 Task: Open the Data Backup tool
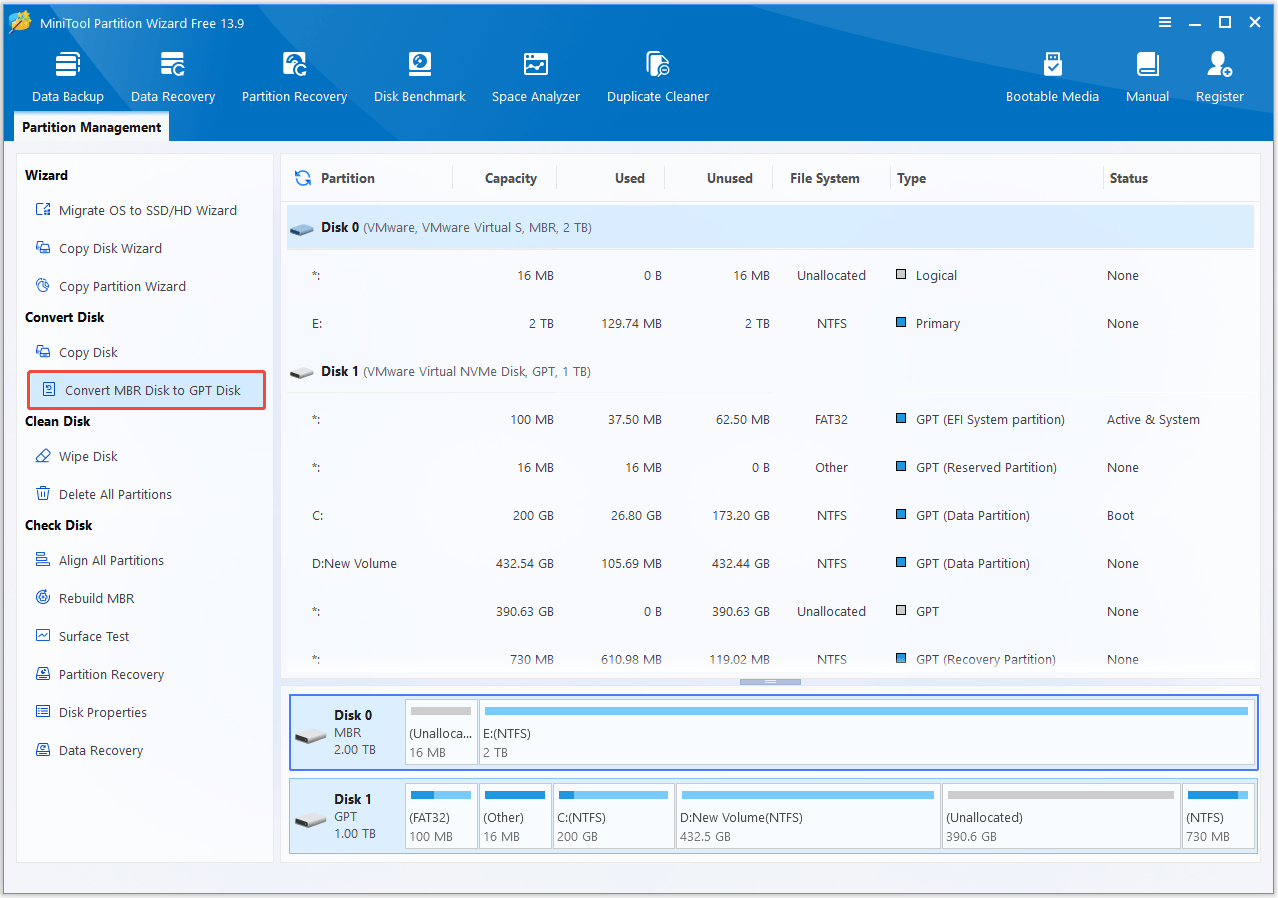coord(67,77)
